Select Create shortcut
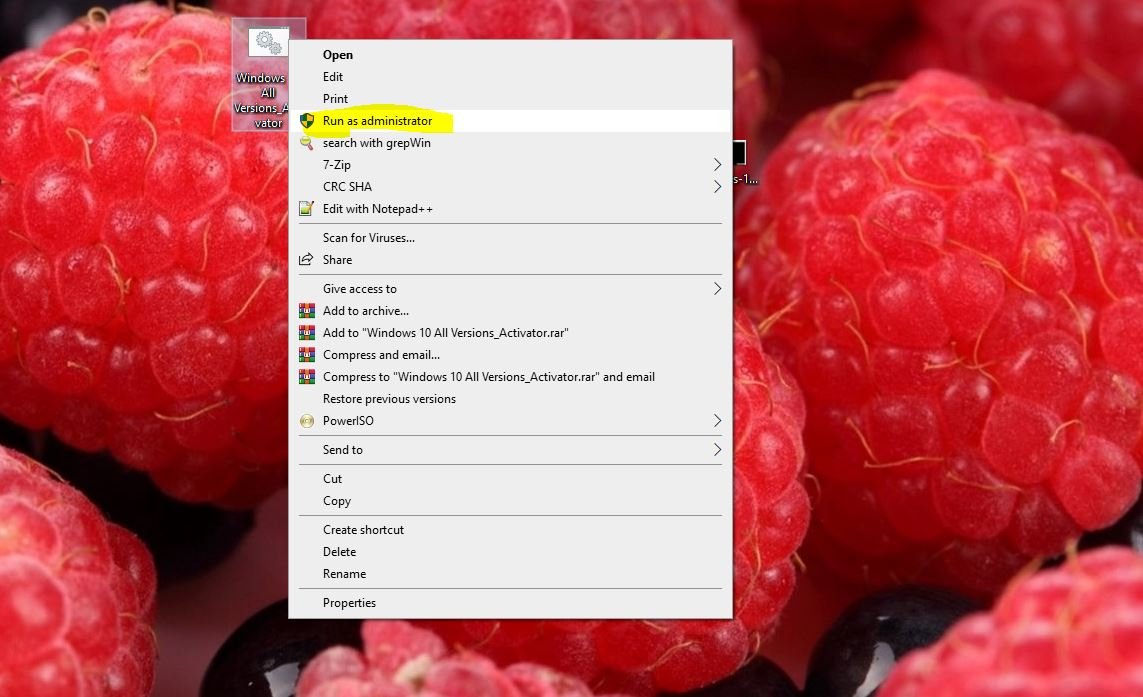 click(510, 530)
